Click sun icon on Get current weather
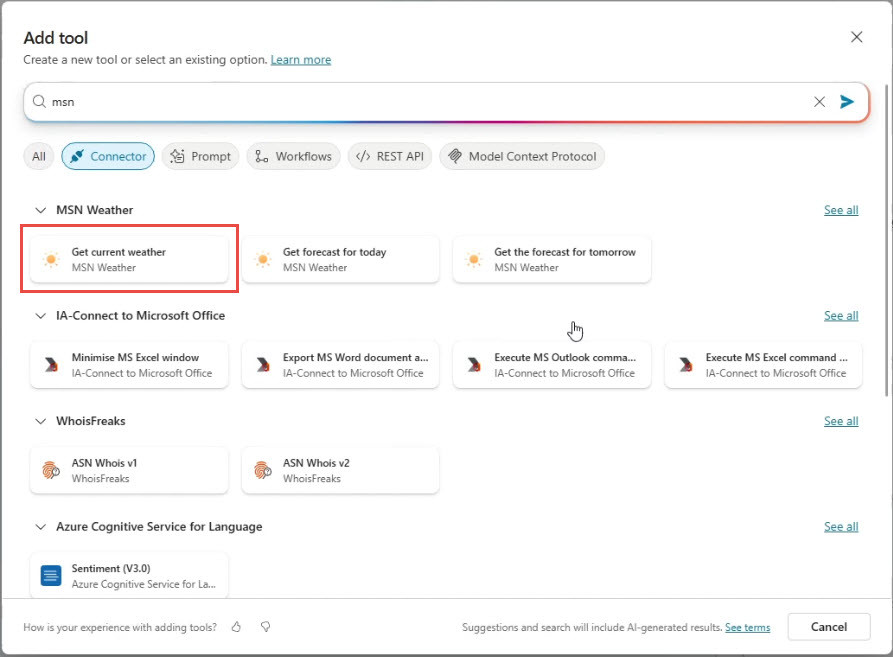The width and height of the screenshot is (893, 657). coord(51,260)
